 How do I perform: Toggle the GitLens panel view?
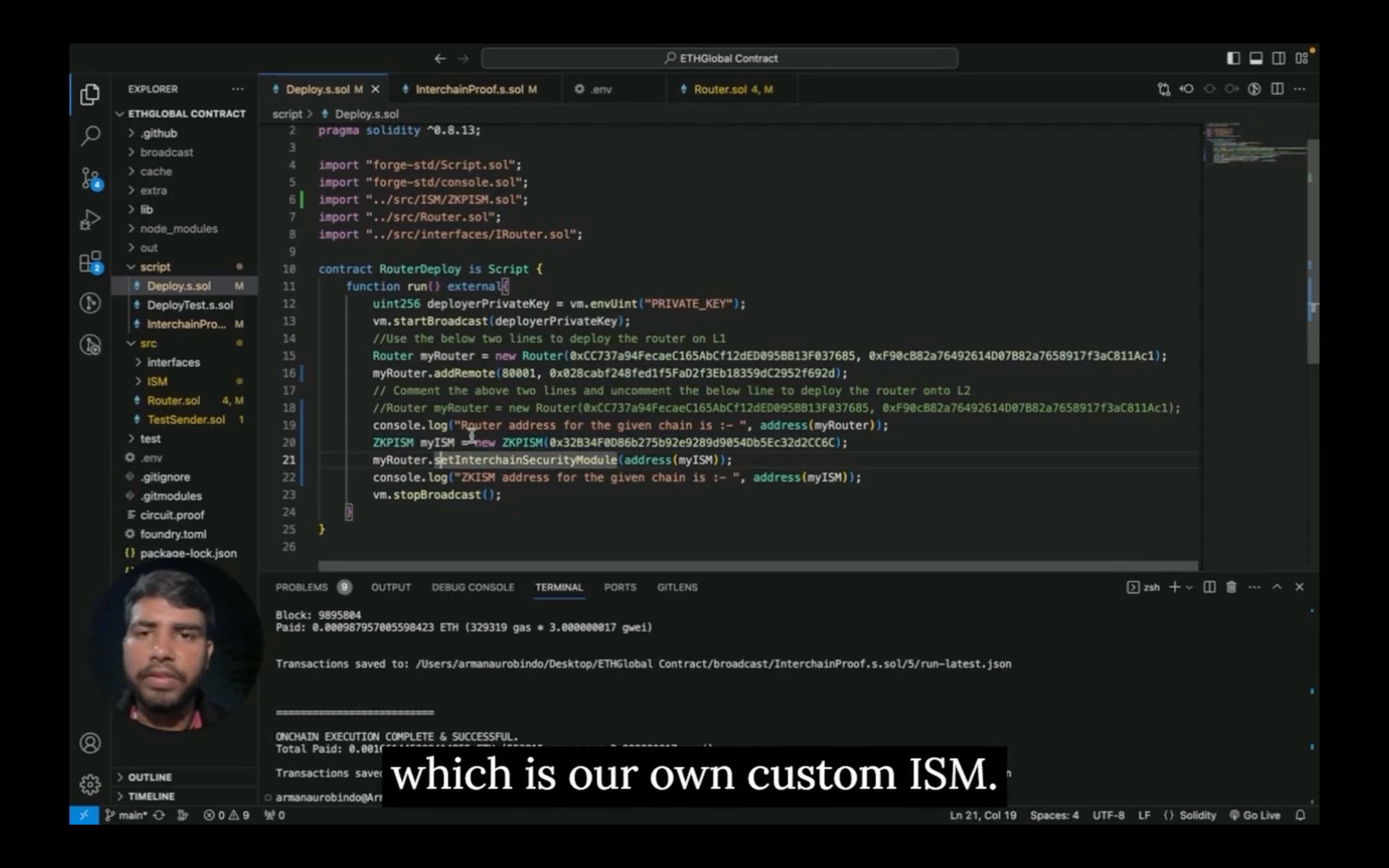(677, 587)
